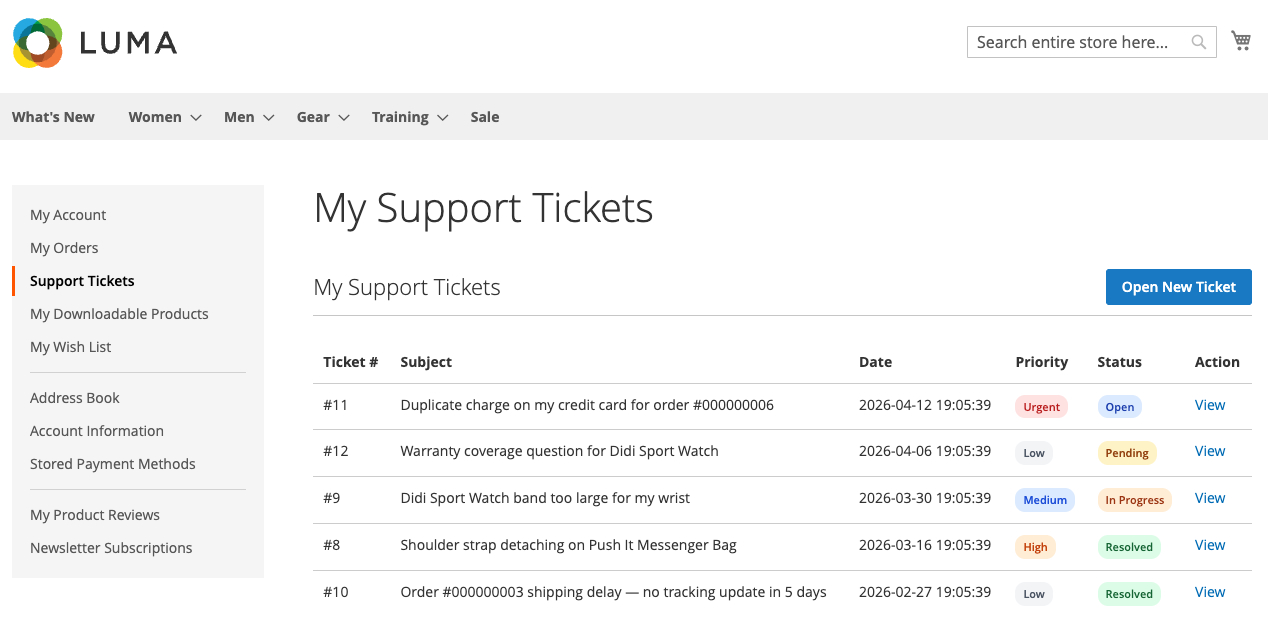Open Stored Payment Methods
Viewport: 1268px width, 621px height.
coord(113,464)
